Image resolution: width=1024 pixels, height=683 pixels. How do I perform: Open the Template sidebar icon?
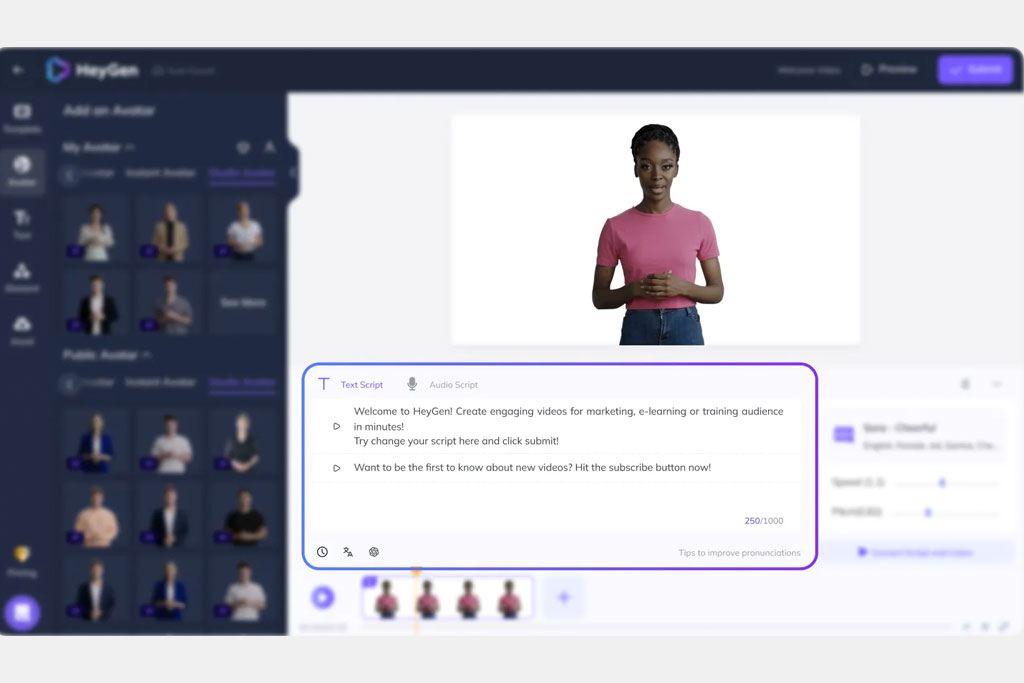tap(22, 118)
